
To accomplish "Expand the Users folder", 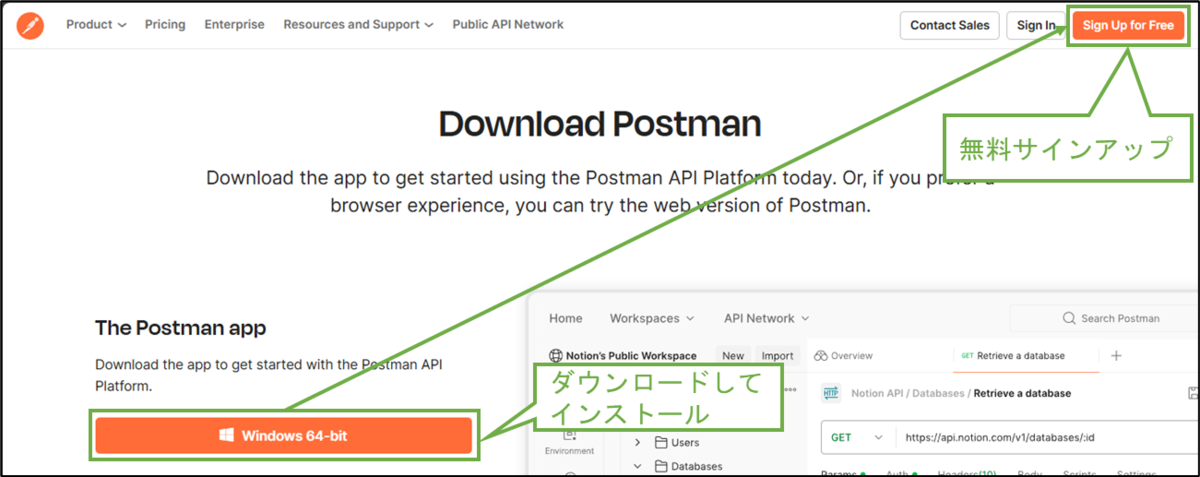I will tap(640, 442).
